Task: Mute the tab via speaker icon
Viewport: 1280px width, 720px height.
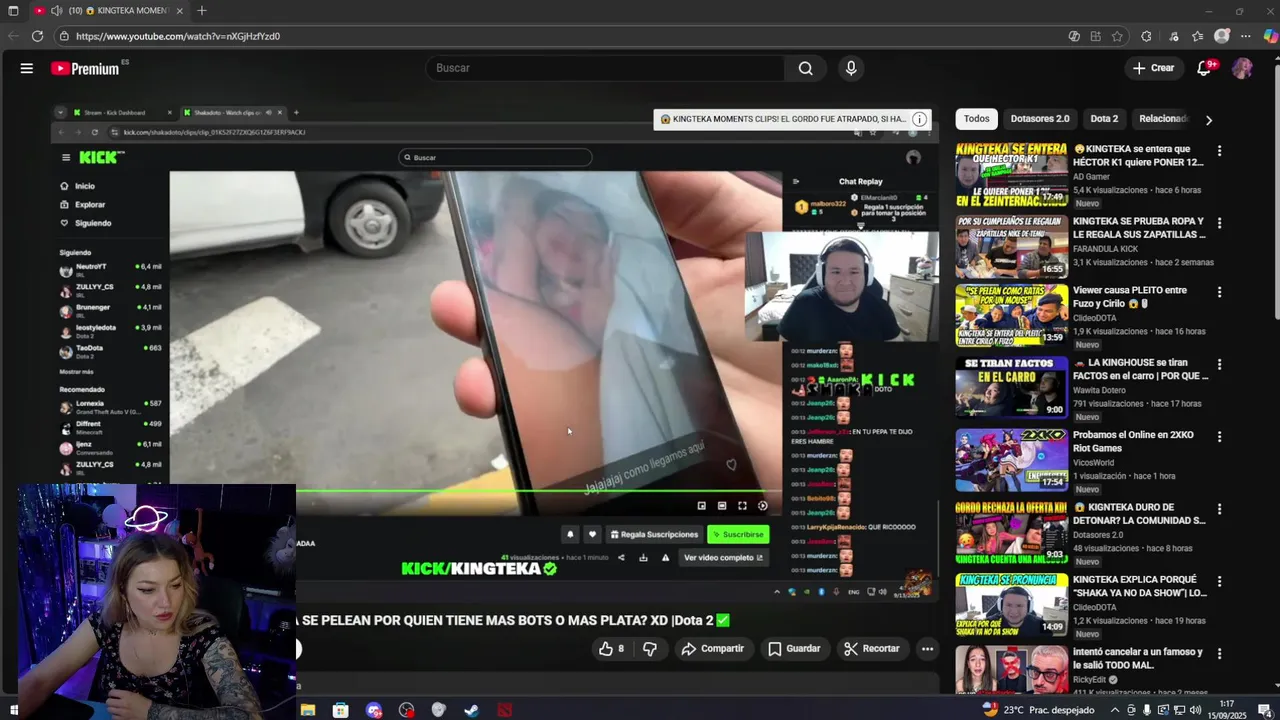Action: (56, 11)
